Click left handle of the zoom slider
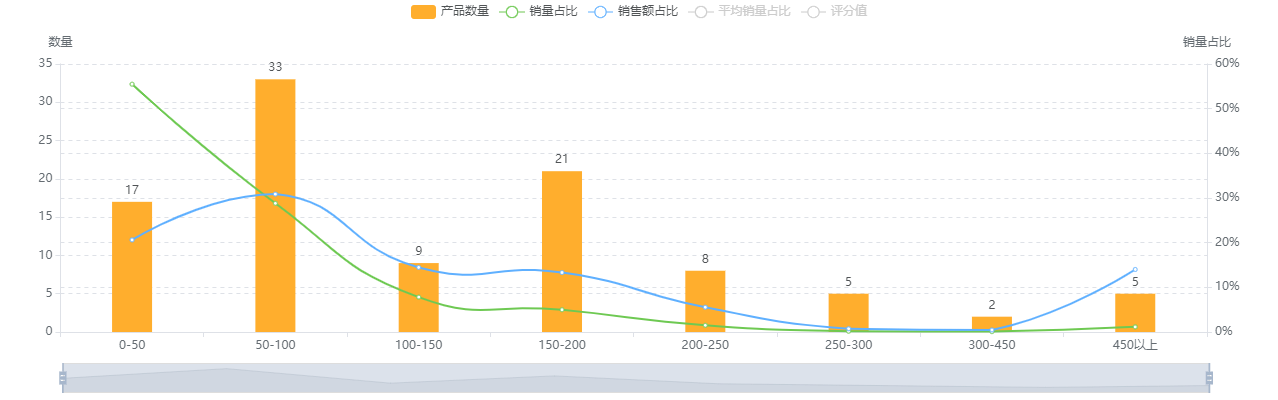The height and width of the screenshot is (400, 1278). pyautogui.click(x=62, y=378)
